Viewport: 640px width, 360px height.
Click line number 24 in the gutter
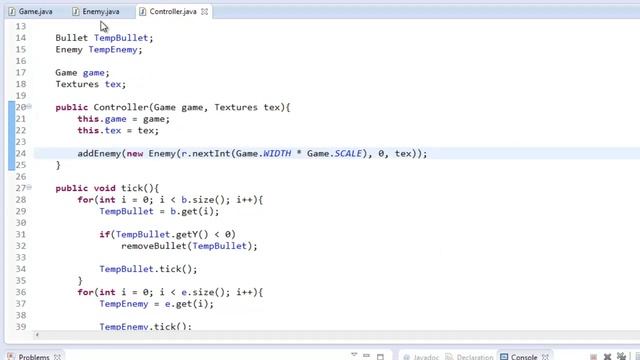(x=20, y=153)
